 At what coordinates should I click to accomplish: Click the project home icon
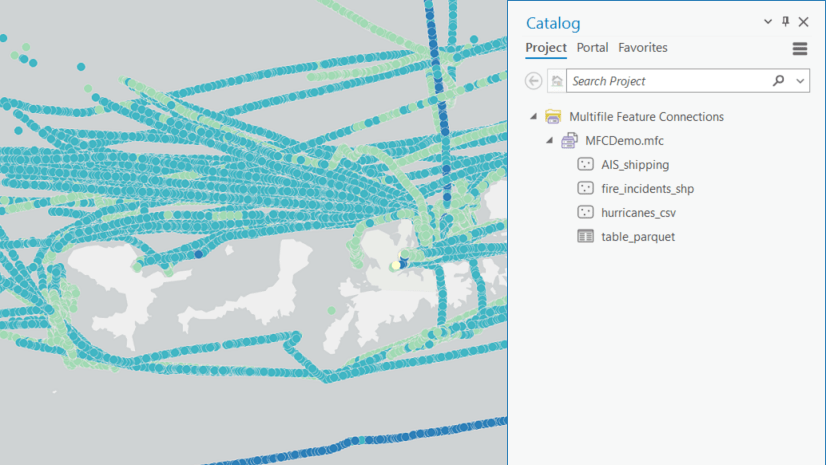click(557, 81)
